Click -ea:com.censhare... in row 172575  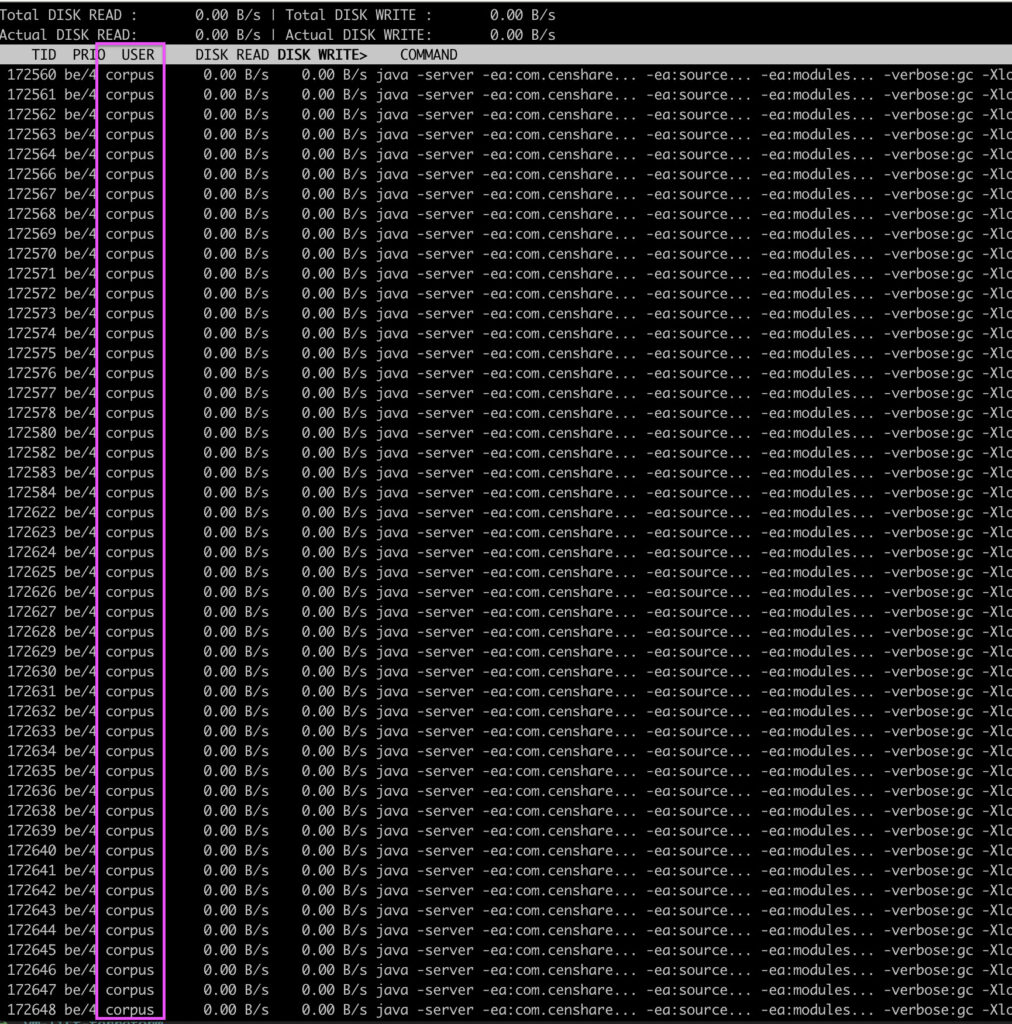click(x=560, y=353)
